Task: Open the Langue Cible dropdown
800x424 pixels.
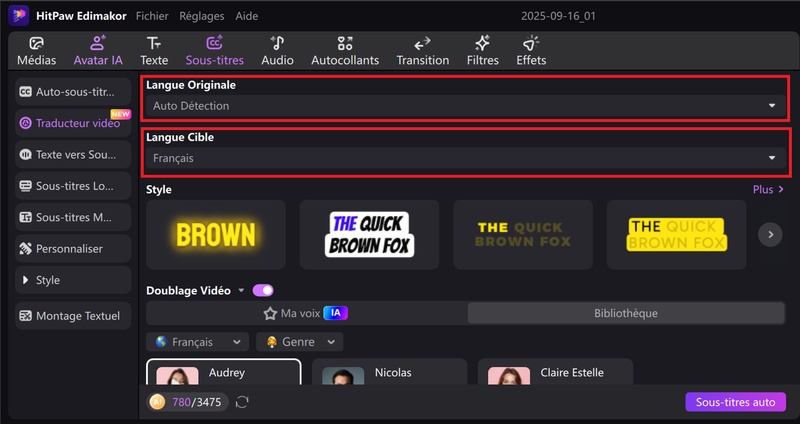Action: [465, 158]
